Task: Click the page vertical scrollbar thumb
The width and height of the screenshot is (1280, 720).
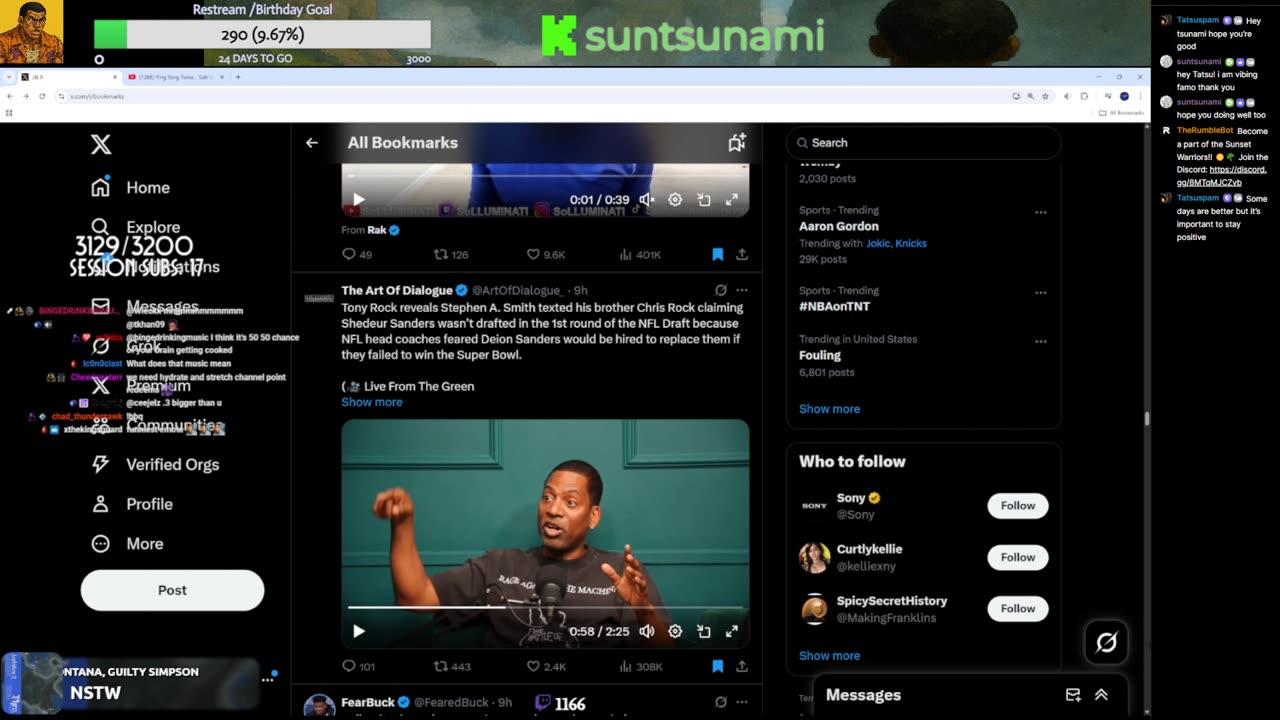Action: [1147, 419]
